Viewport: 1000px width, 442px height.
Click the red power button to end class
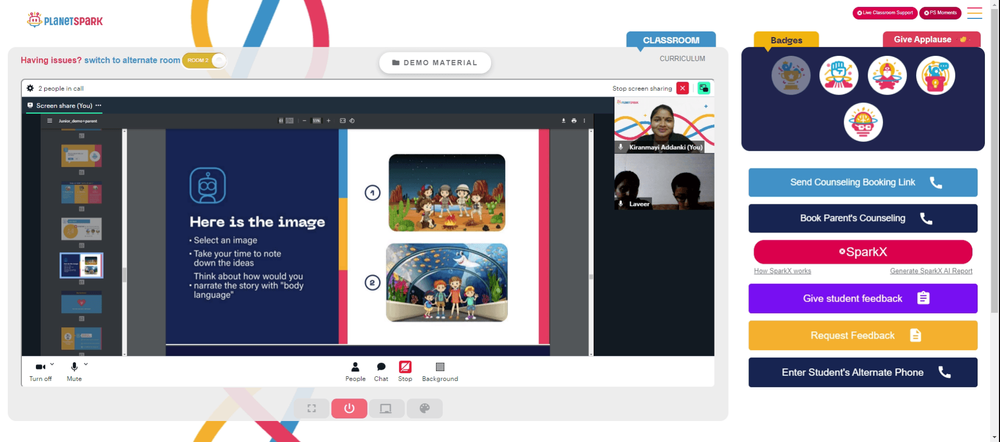[x=349, y=409]
